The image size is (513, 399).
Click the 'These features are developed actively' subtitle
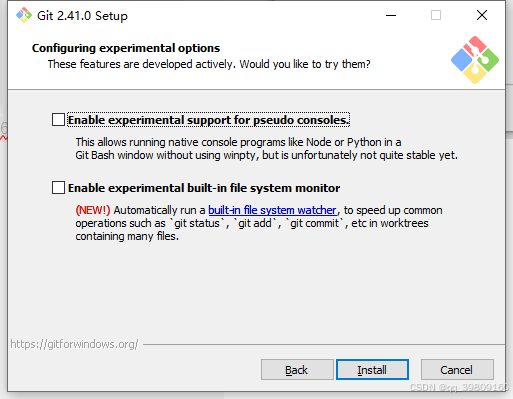pyautogui.click(x=209, y=64)
